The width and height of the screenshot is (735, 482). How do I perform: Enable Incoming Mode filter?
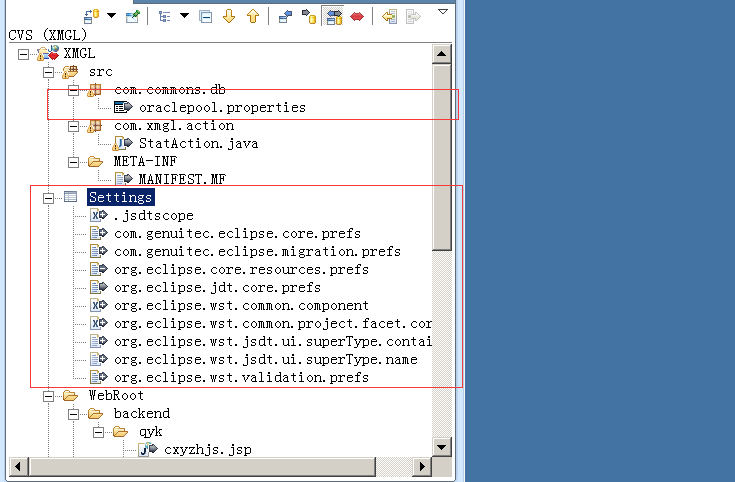point(285,17)
